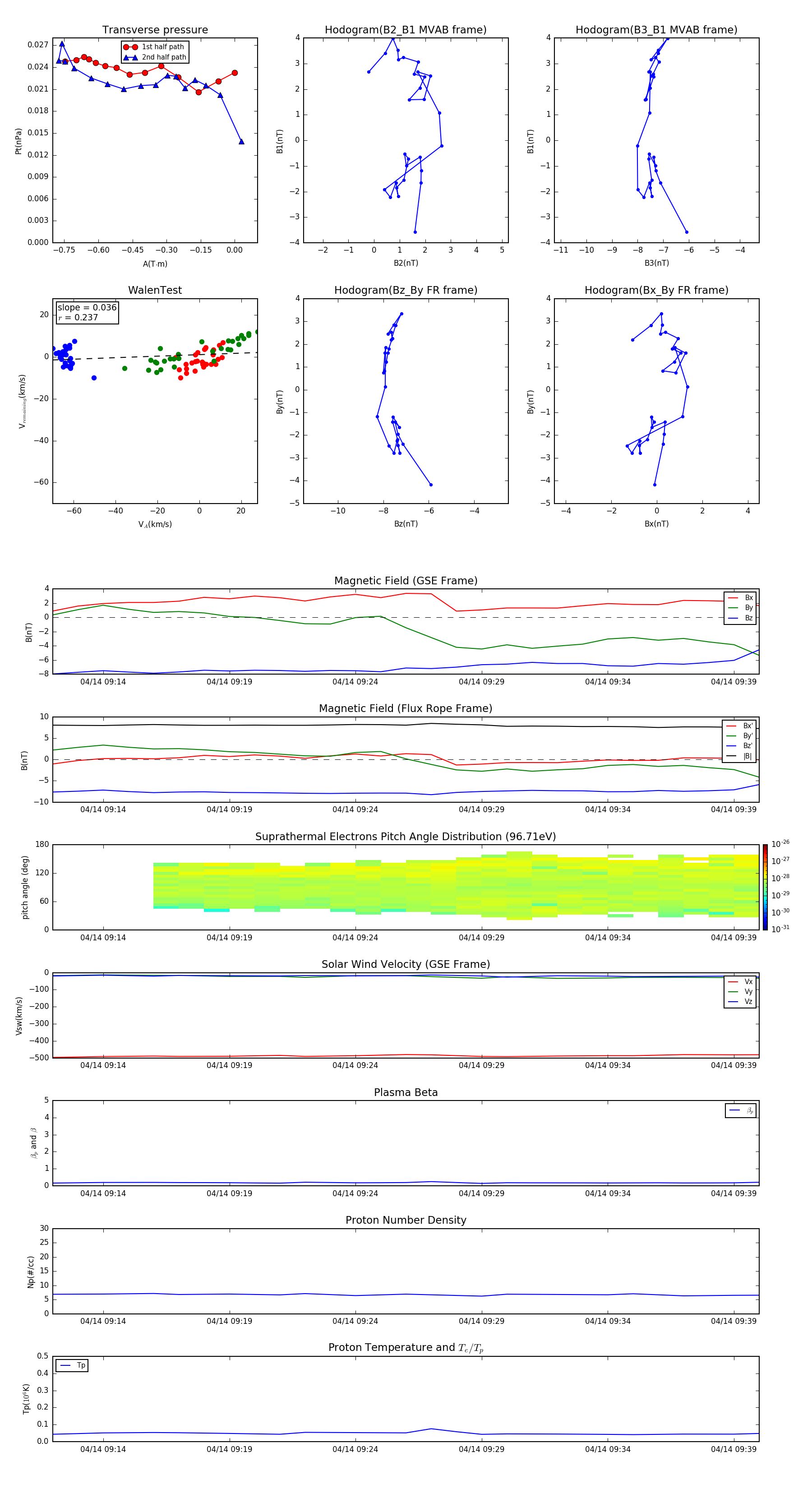The image size is (812, 1489).
Task: Click the 'r = 0.237' annotation
Action: pyautogui.click(x=78, y=317)
